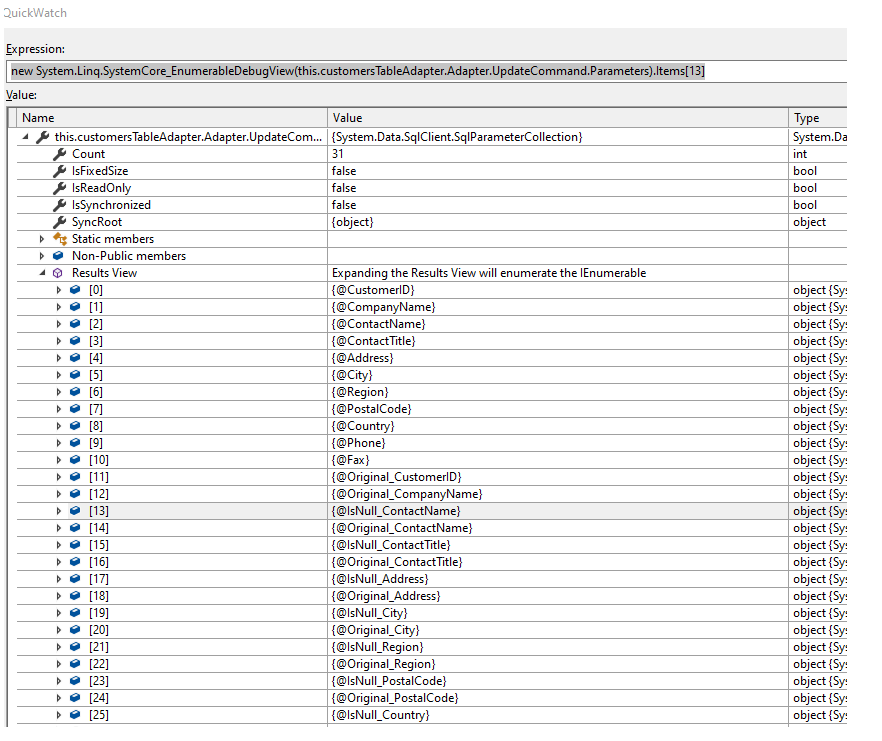Click the cube icon for item [7]
Viewport: 882px width, 741px height.
click(75, 409)
